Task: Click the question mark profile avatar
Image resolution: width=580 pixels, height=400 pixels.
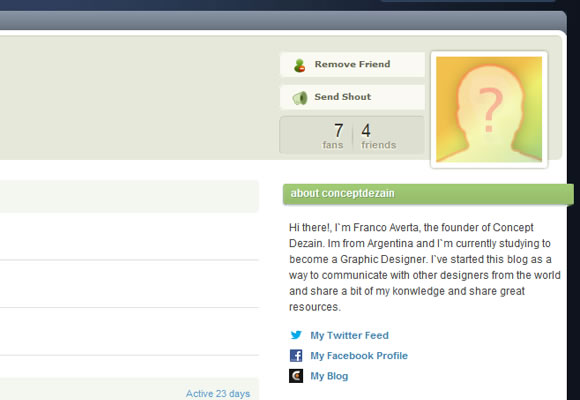Action: pyautogui.click(x=489, y=110)
